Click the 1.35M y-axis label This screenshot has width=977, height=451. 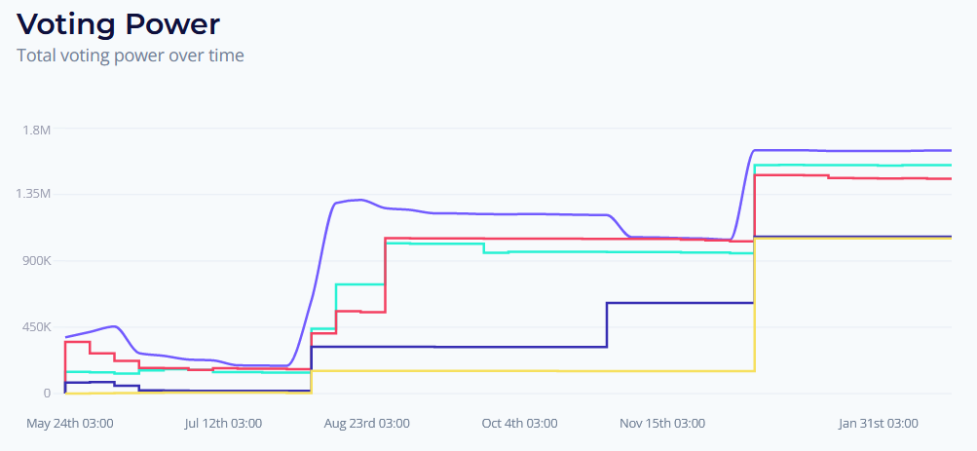33,194
